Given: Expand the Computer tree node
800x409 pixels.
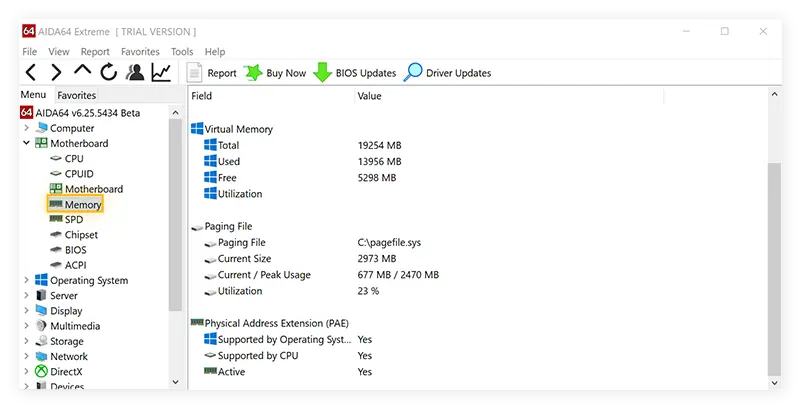Looking at the screenshot, I should [x=27, y=128].
